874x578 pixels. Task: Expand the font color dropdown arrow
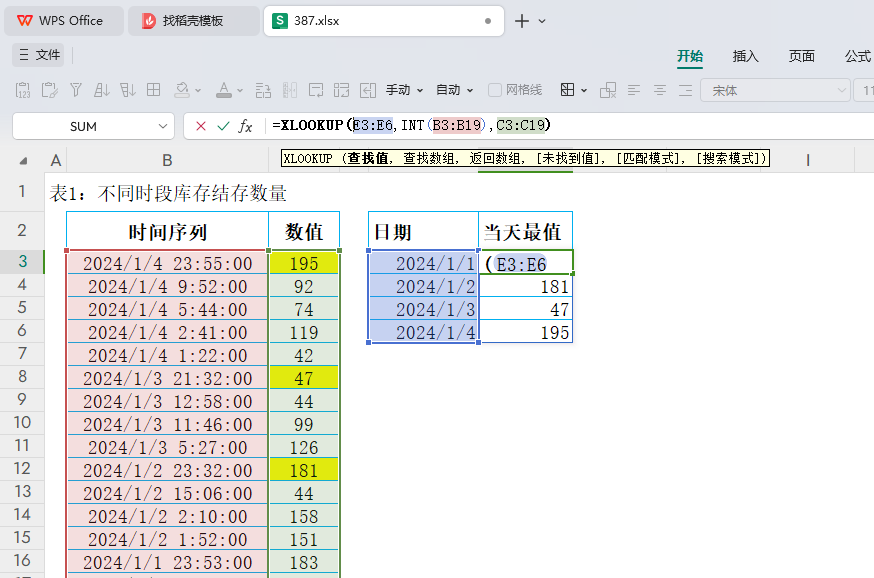click(x=240, y=90)
